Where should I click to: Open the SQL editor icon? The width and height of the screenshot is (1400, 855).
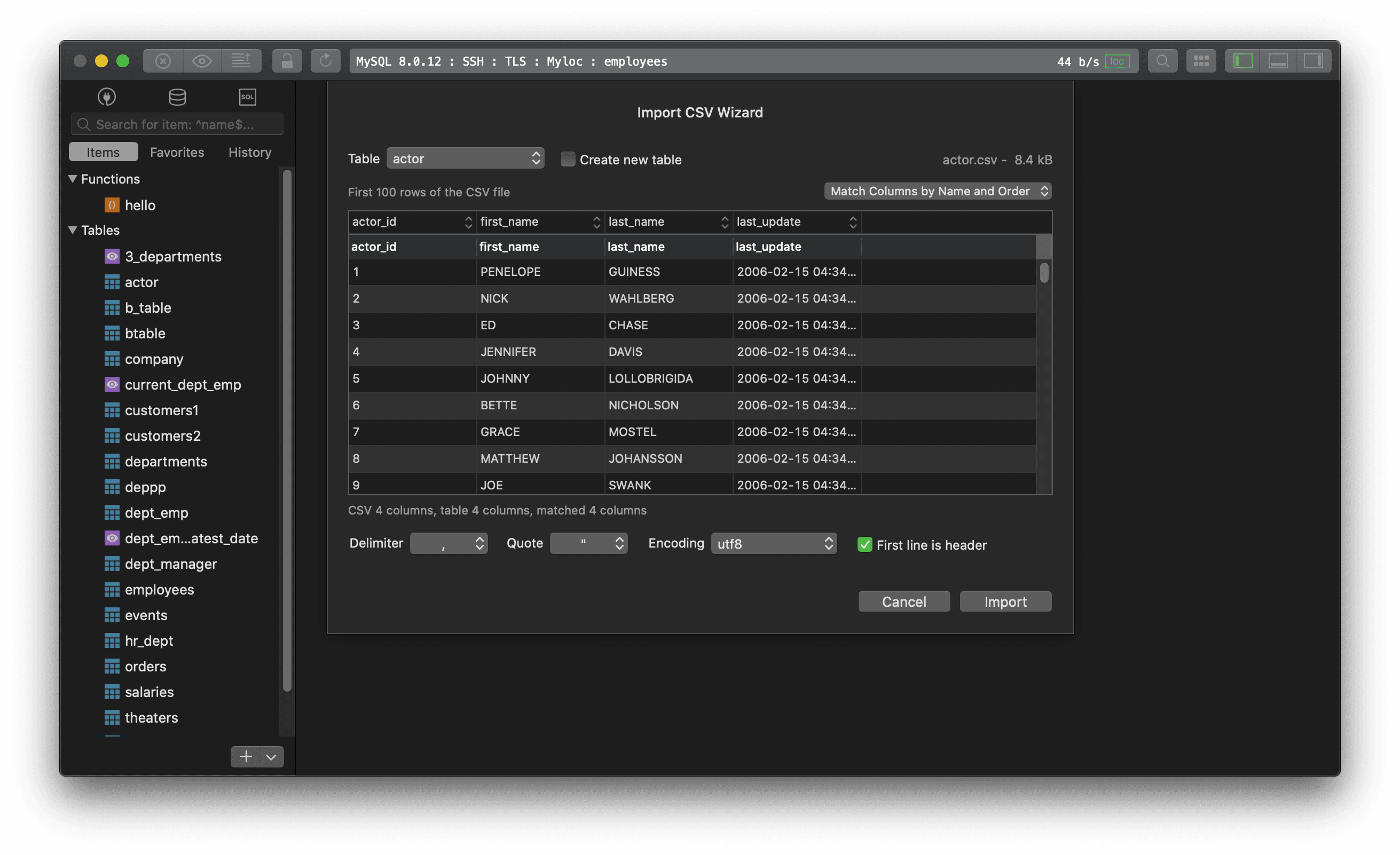pos(248,97)
